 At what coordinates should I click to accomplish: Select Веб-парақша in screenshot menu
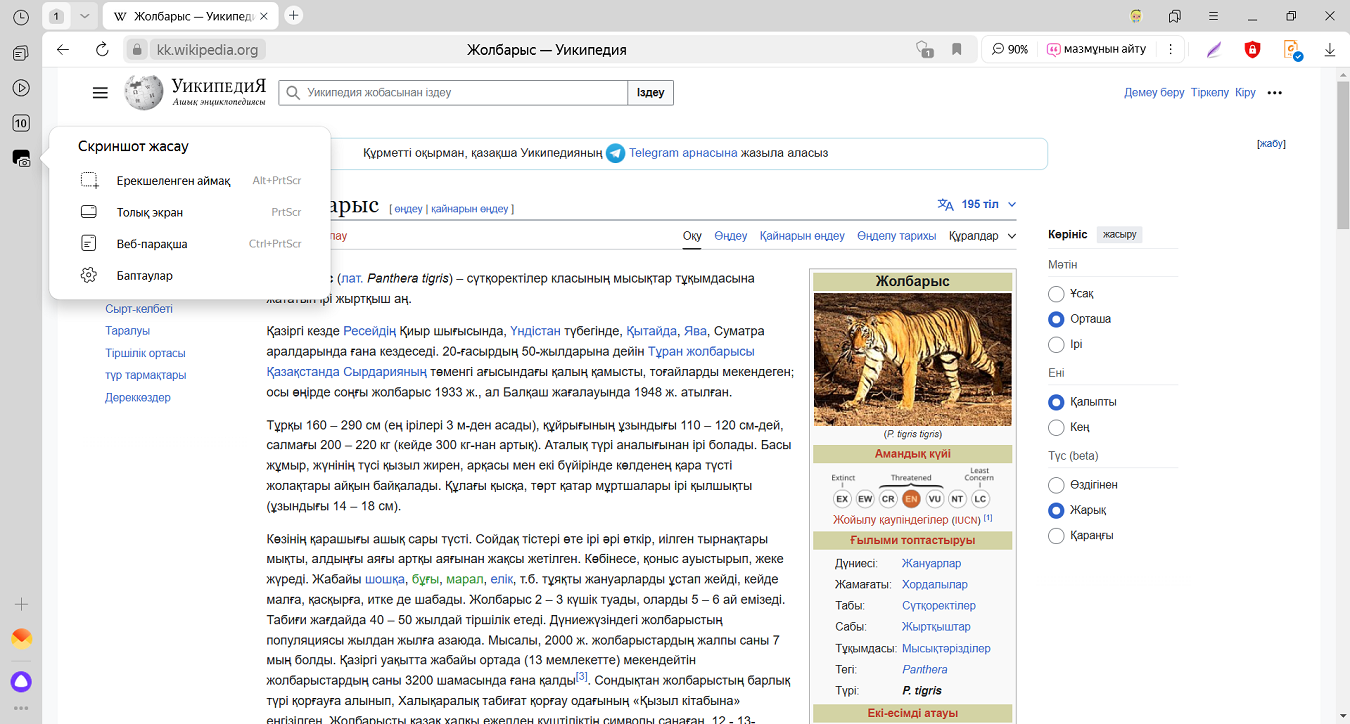(x=152, y=244)
